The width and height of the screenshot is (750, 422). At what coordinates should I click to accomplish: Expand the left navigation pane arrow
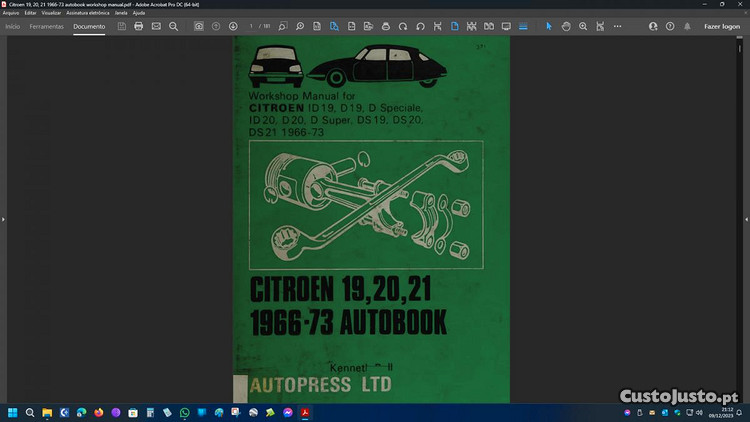point(4,218)
